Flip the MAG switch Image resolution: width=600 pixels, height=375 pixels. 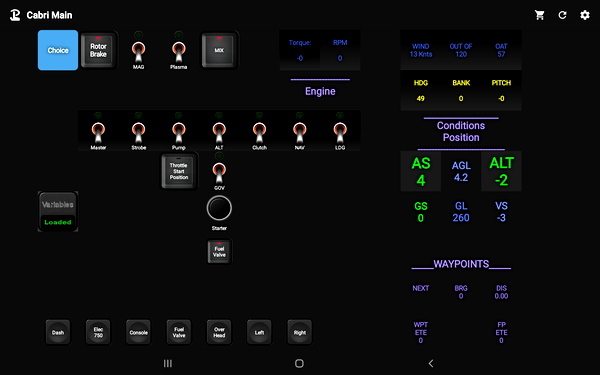coord(139,52)
